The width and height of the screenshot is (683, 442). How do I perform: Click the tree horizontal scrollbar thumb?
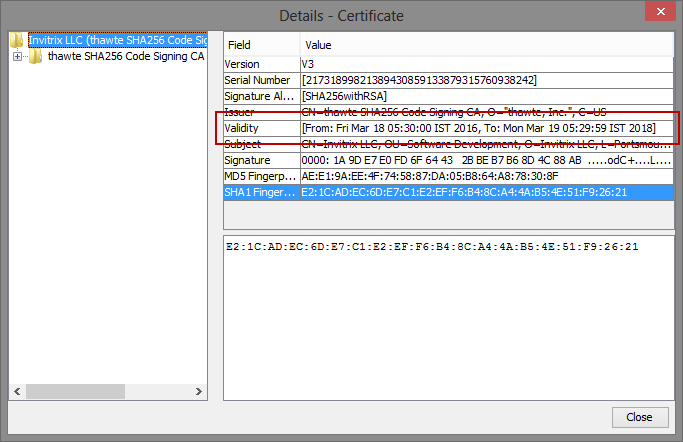[75, 391]
